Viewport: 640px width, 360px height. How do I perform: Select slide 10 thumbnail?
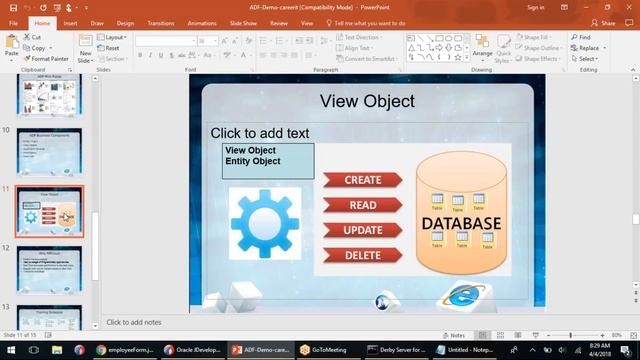pos(49,151)
